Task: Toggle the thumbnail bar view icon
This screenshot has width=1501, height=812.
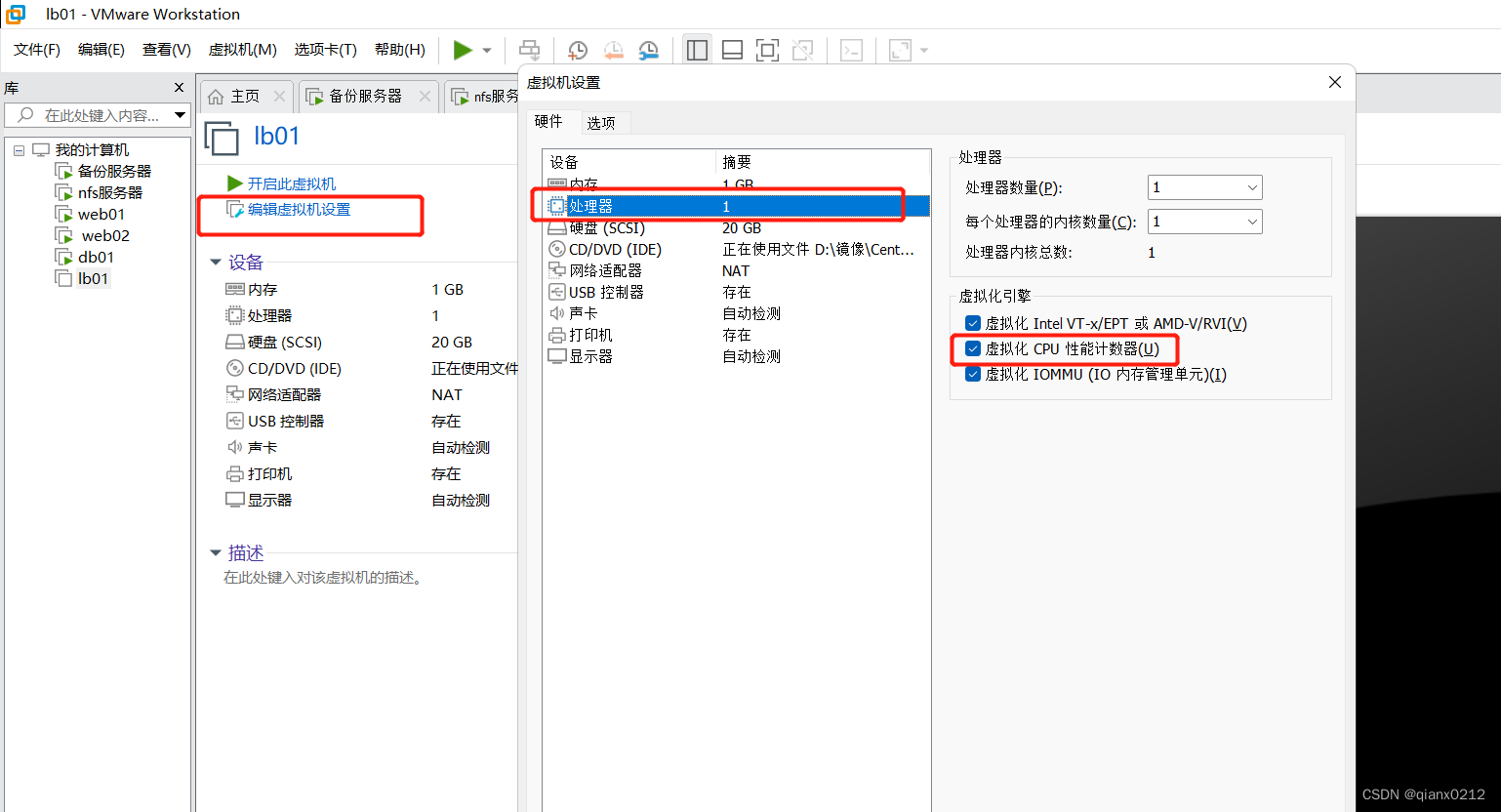Action: click(x=733, y=50)
